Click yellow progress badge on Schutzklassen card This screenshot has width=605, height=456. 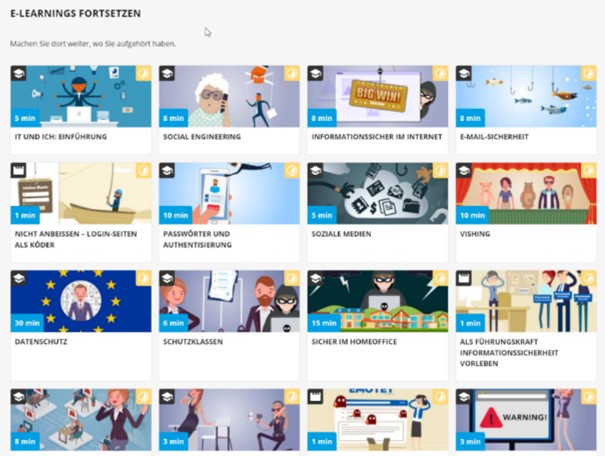(x=292, y=278)
